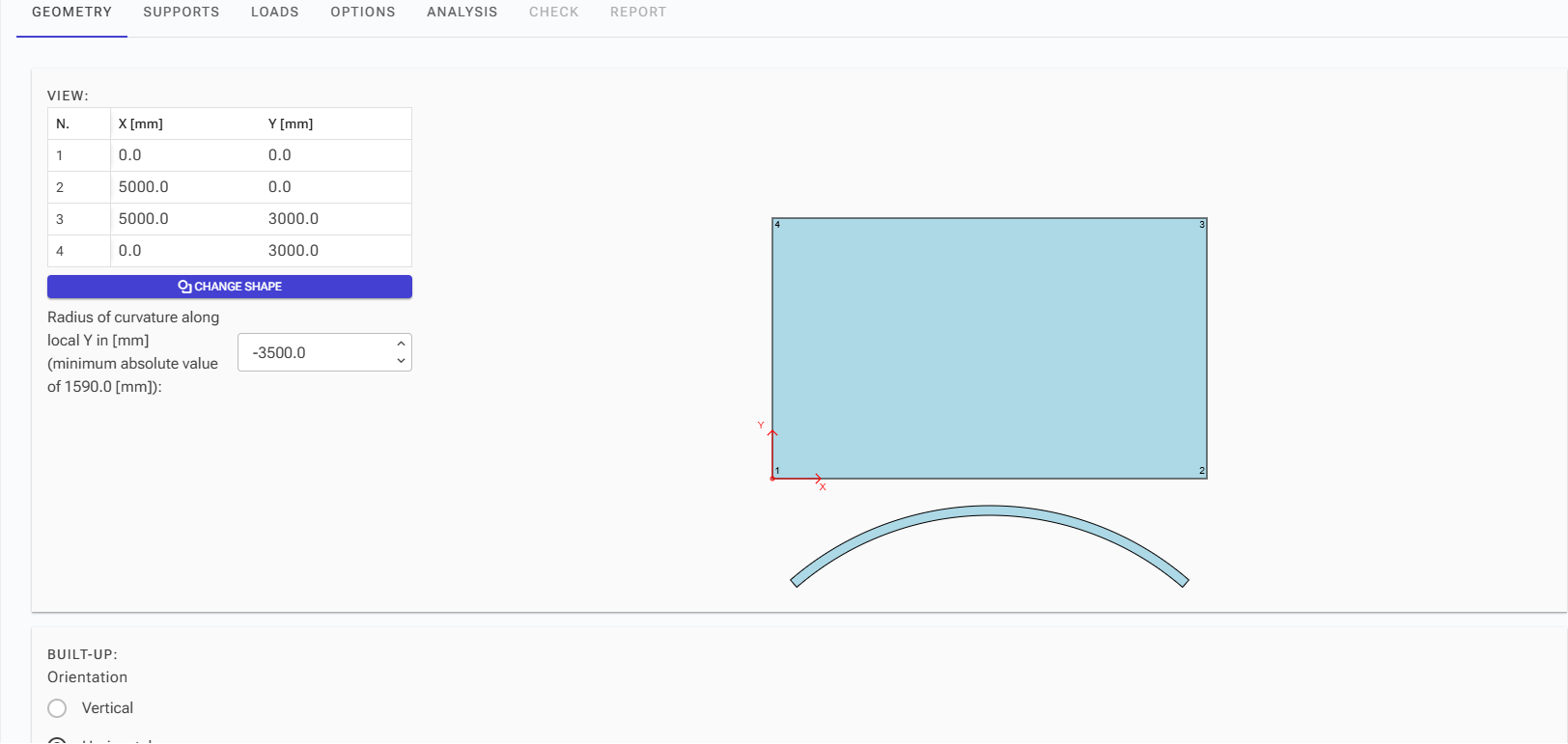Decrease radius of curvature with down arrow
Viewport: 1568px width, 744px height.
pos(401,361)
